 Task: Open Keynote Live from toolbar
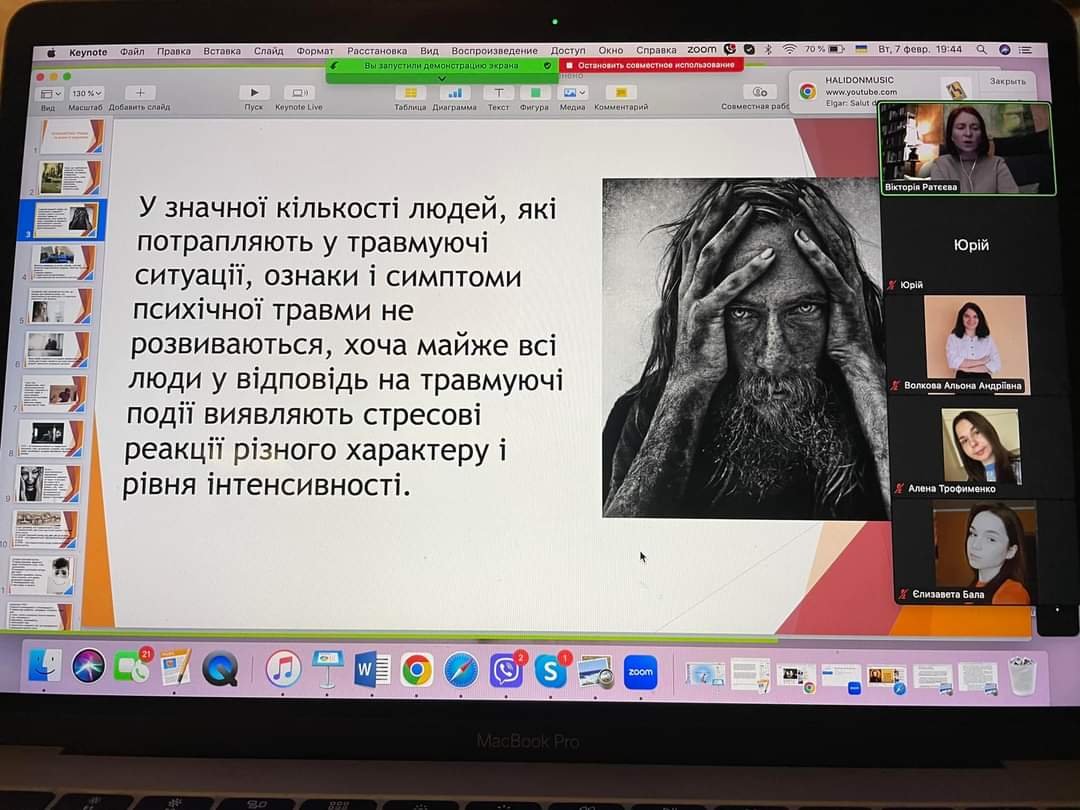tap(298, 93)
